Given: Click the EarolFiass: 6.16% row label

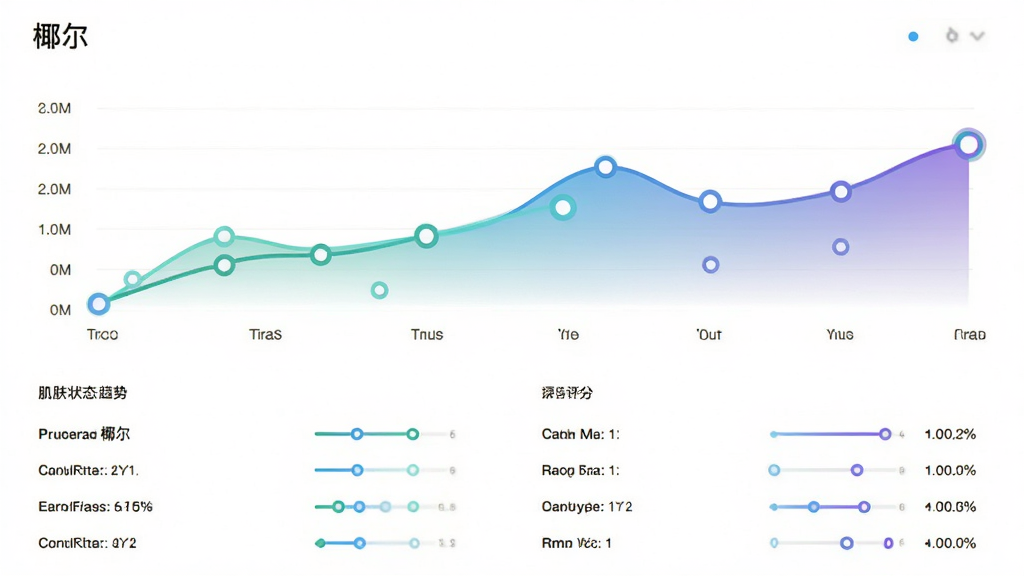Looking at the screenshot, I should point(95,507).
